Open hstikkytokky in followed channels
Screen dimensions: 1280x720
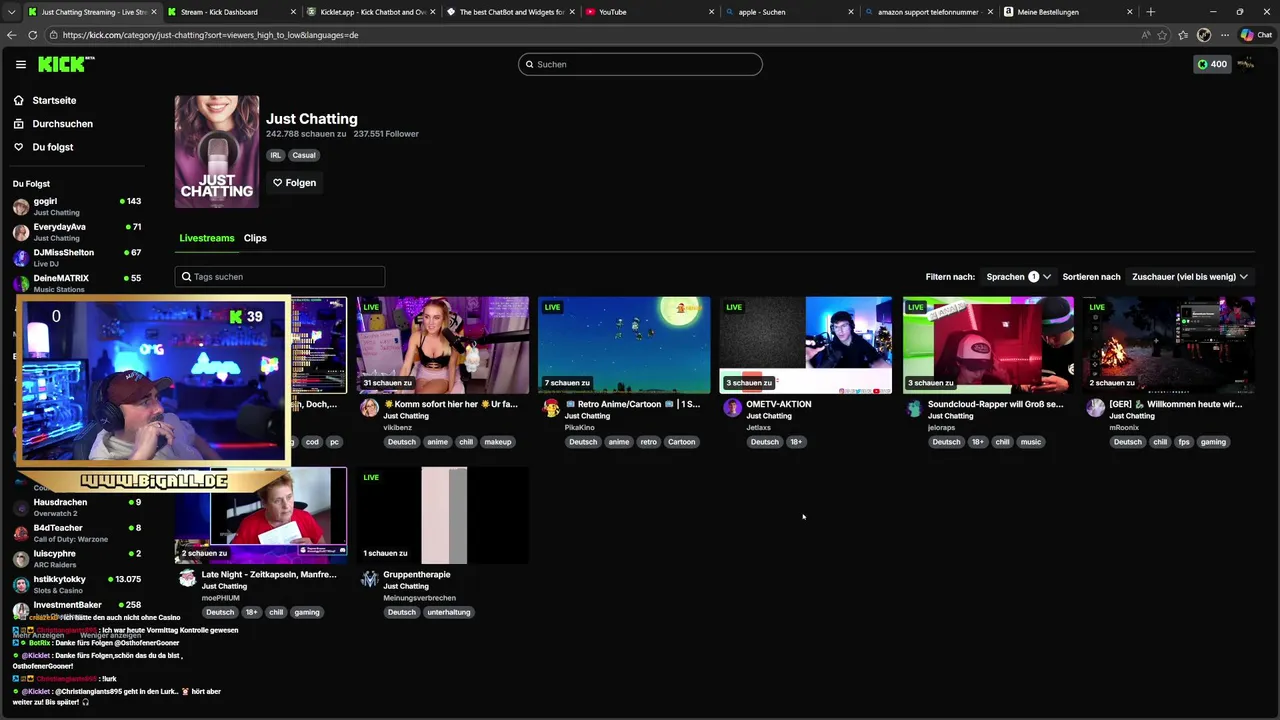click(78, 584)
